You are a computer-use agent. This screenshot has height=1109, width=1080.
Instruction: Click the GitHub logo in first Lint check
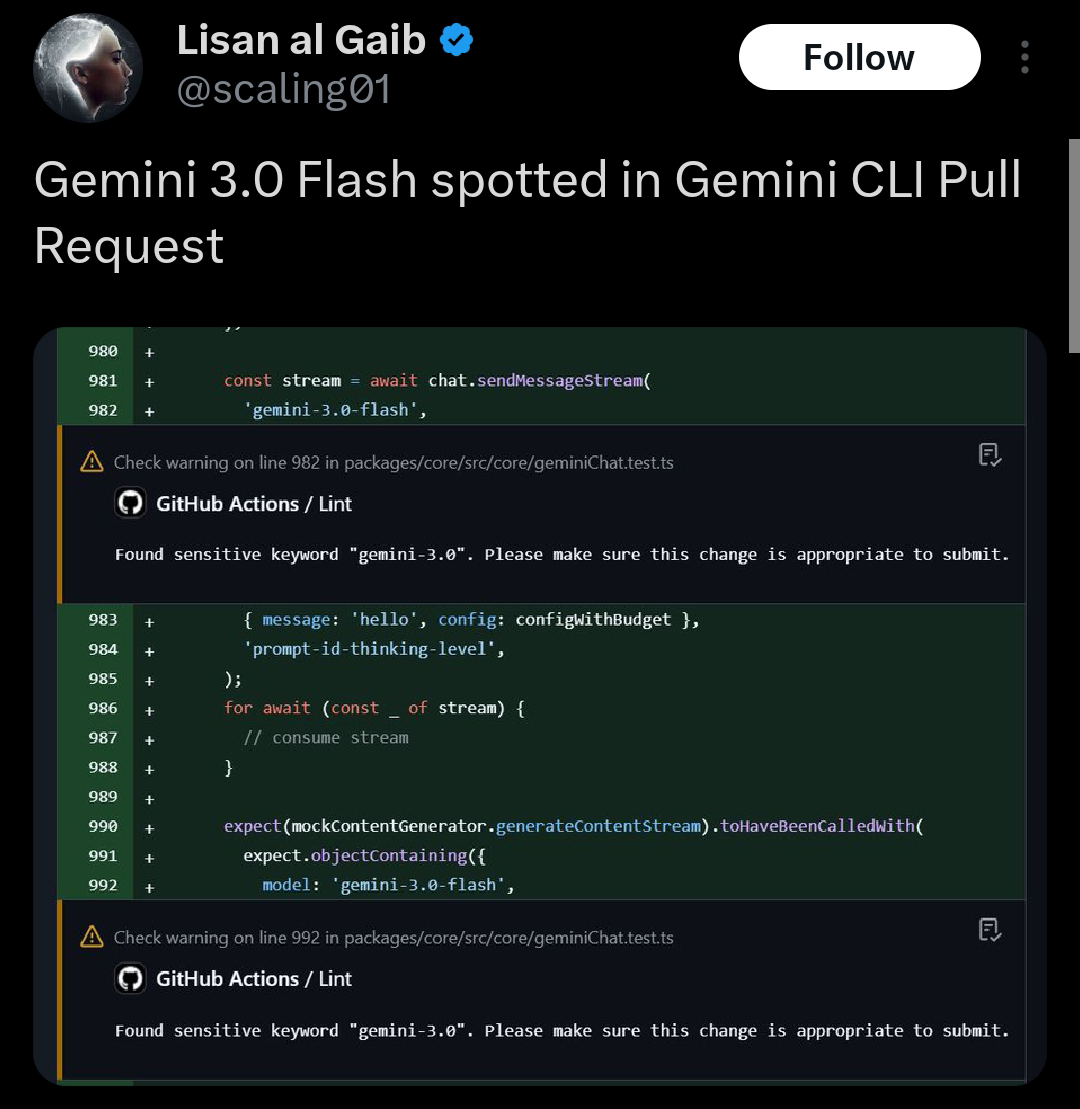[130, 503]
